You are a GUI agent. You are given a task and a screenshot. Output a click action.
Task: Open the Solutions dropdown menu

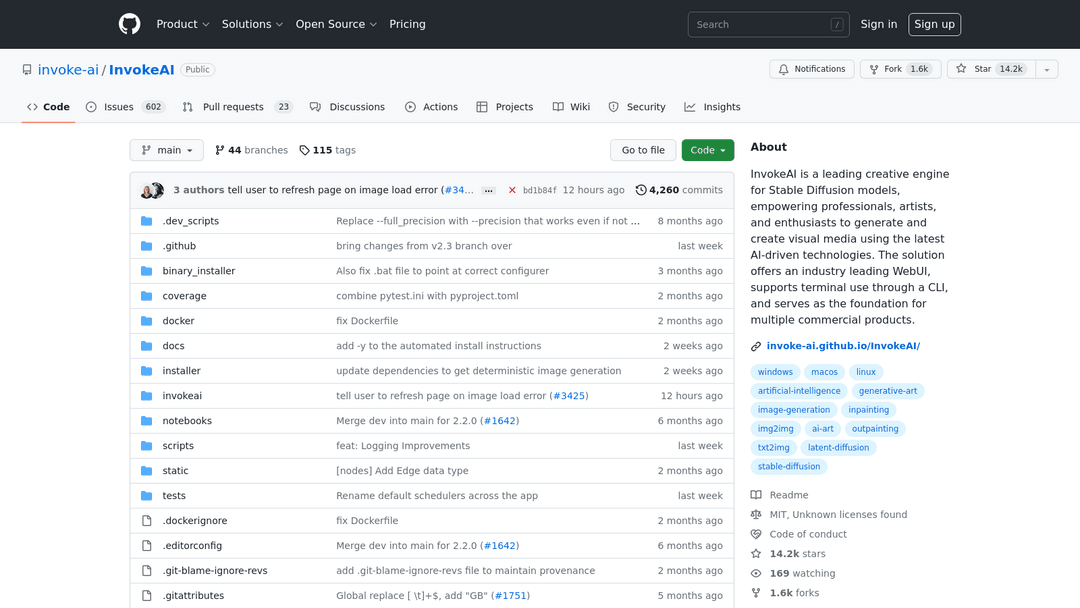(x=252, y=24)
